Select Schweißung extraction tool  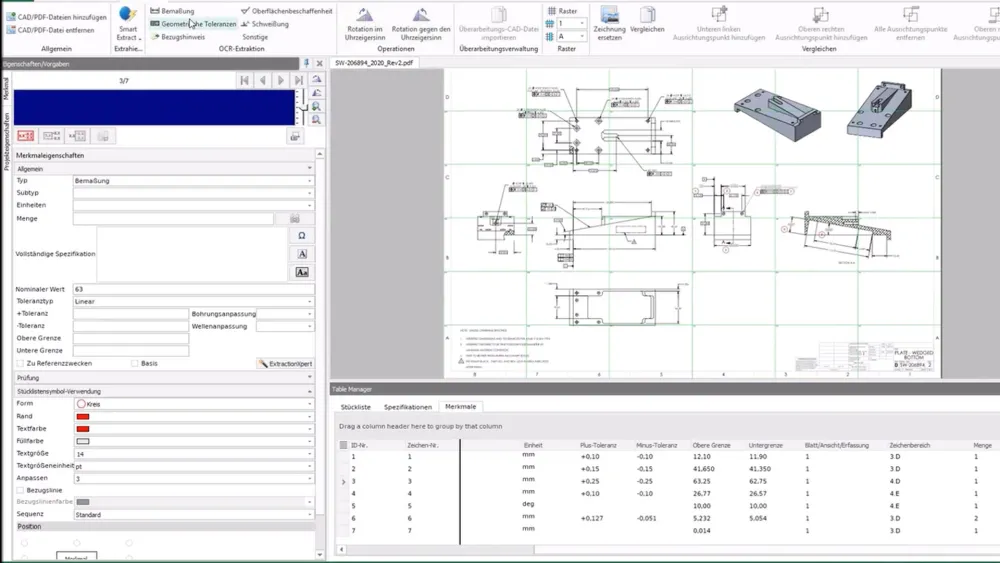tap(265, 24)
